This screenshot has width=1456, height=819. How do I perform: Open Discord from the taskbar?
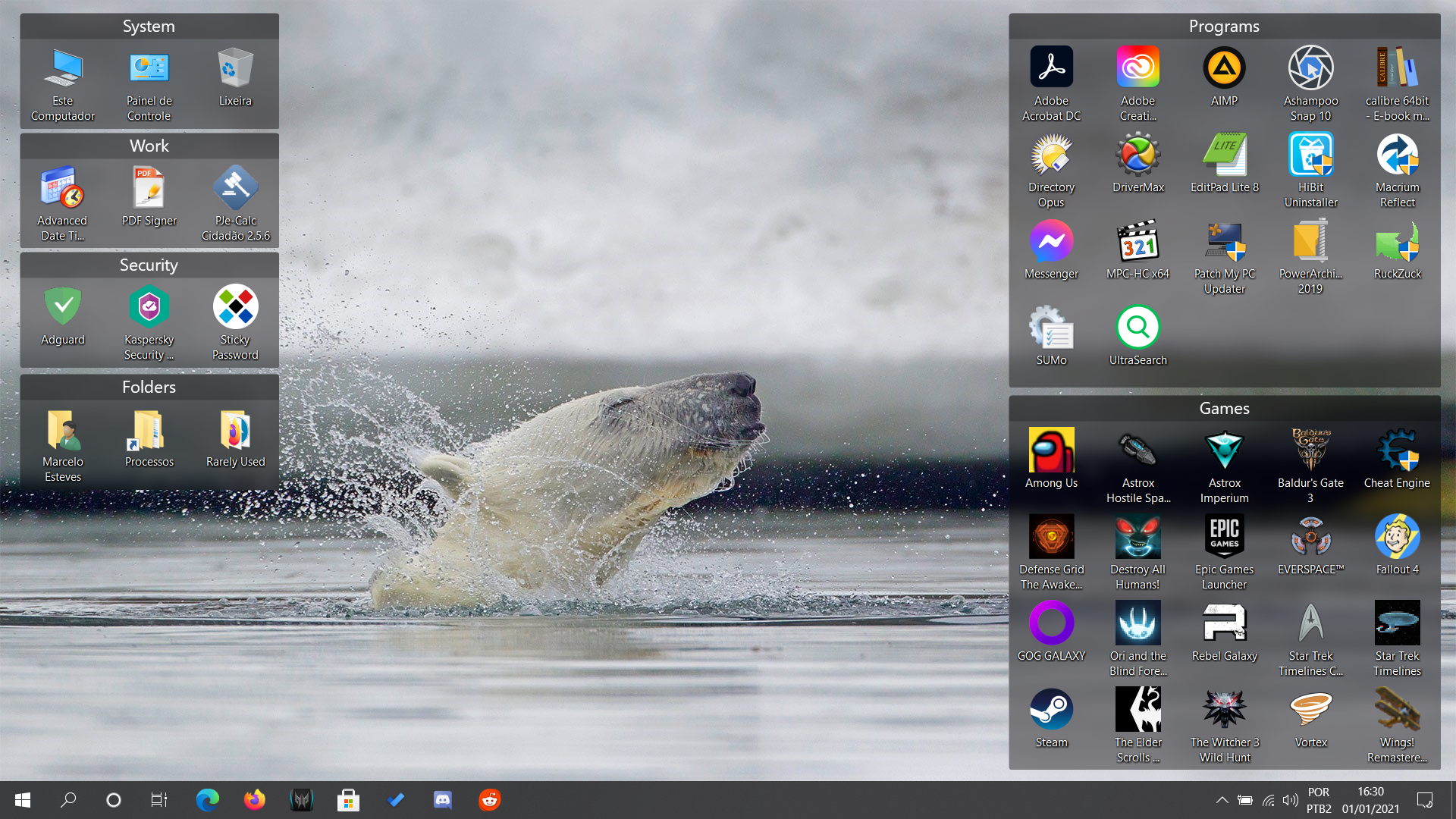pos(443,800)
